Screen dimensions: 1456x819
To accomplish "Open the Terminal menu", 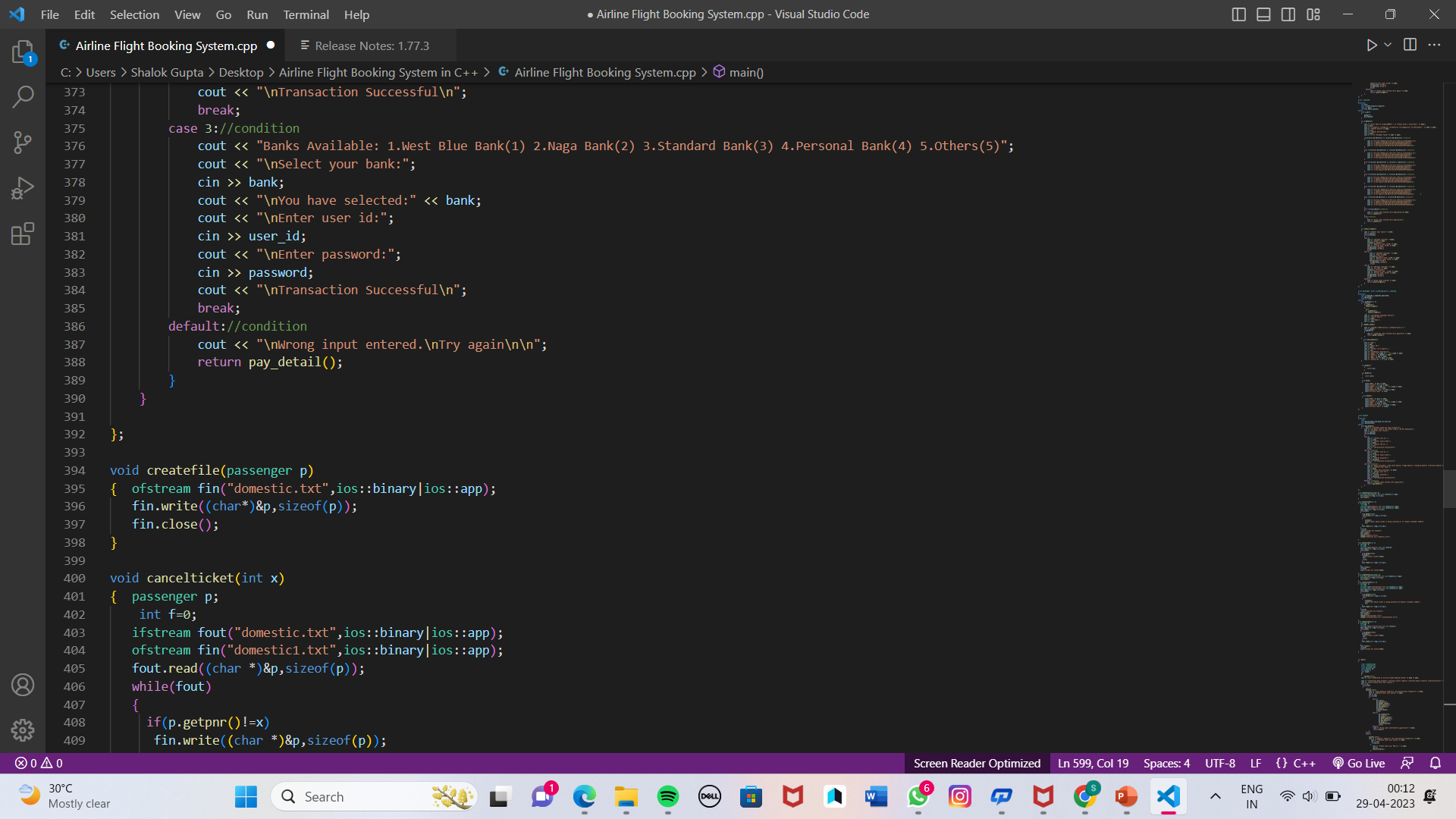I will (x=306, y=14).
